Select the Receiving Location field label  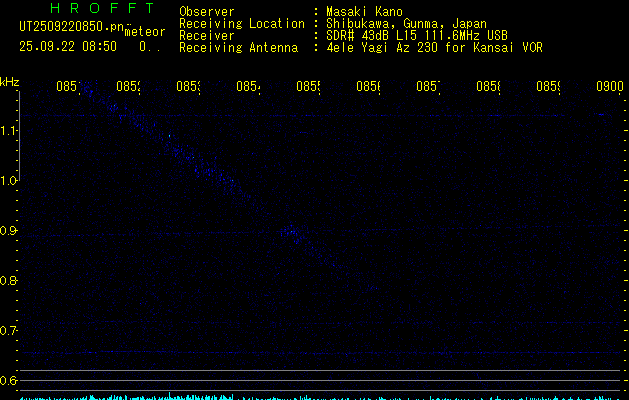pyautogui.click(x=241, y=23)
